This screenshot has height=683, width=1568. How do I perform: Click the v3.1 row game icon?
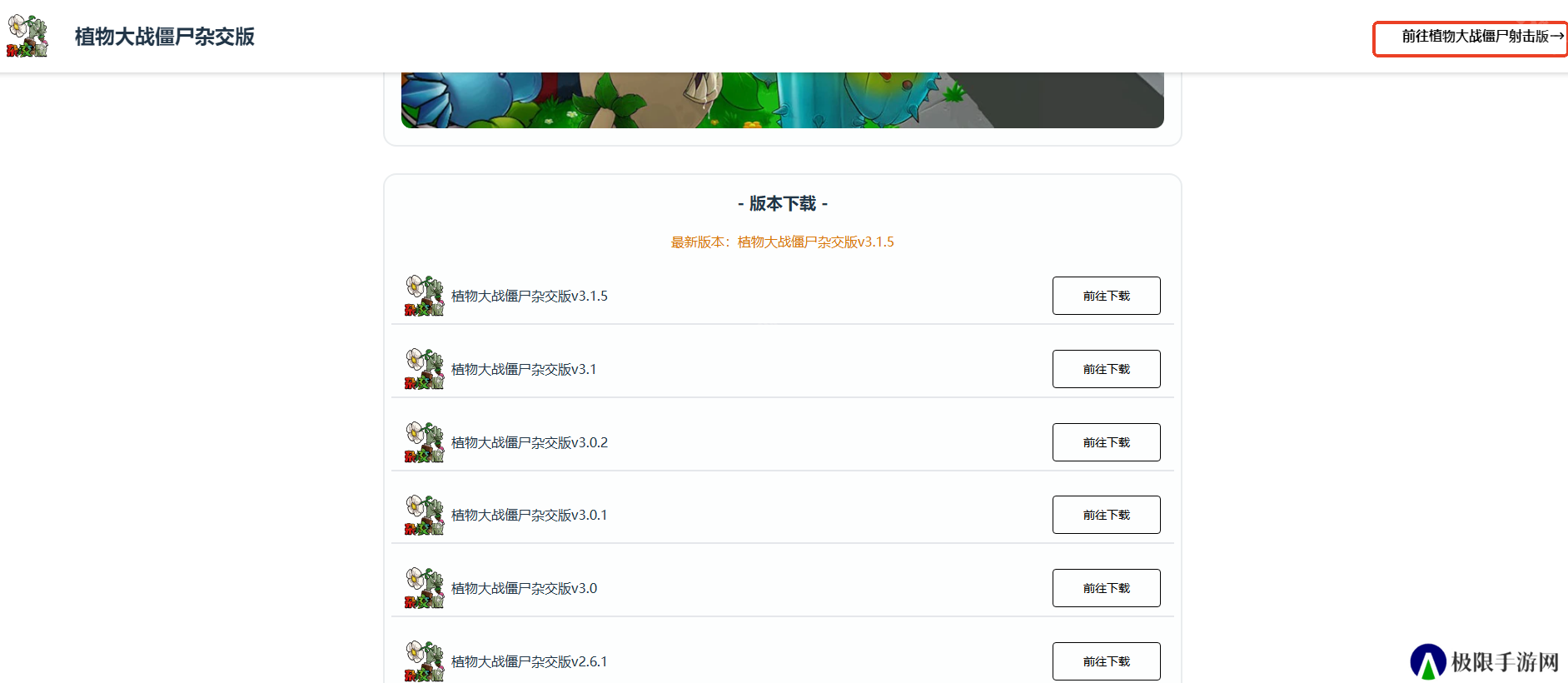tap(425, 369)
